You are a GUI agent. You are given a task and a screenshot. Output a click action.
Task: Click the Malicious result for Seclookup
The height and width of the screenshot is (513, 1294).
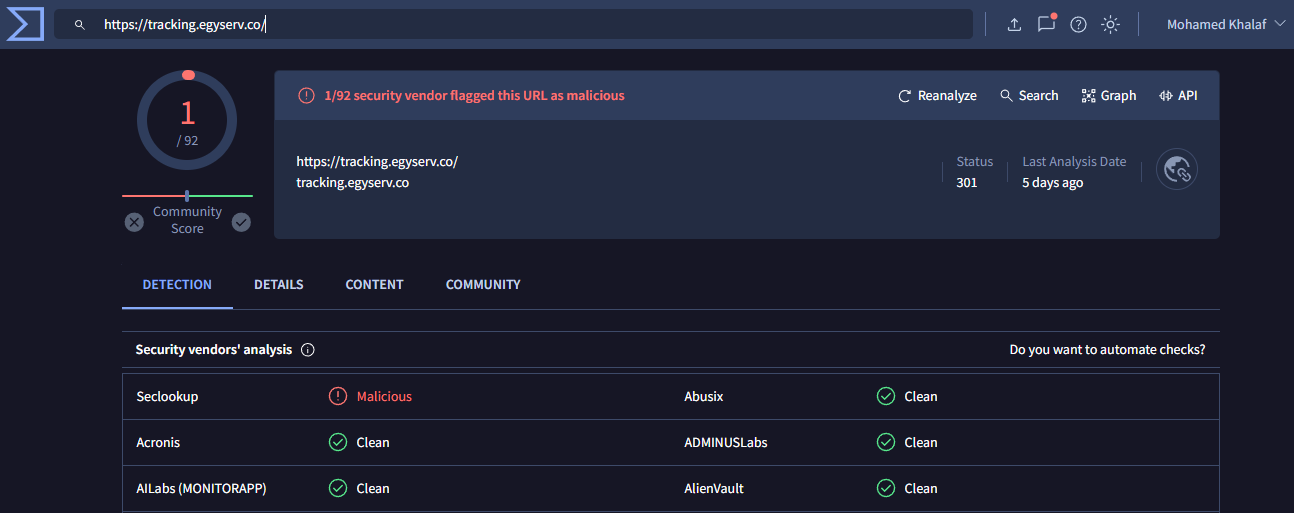click(384, 396)
